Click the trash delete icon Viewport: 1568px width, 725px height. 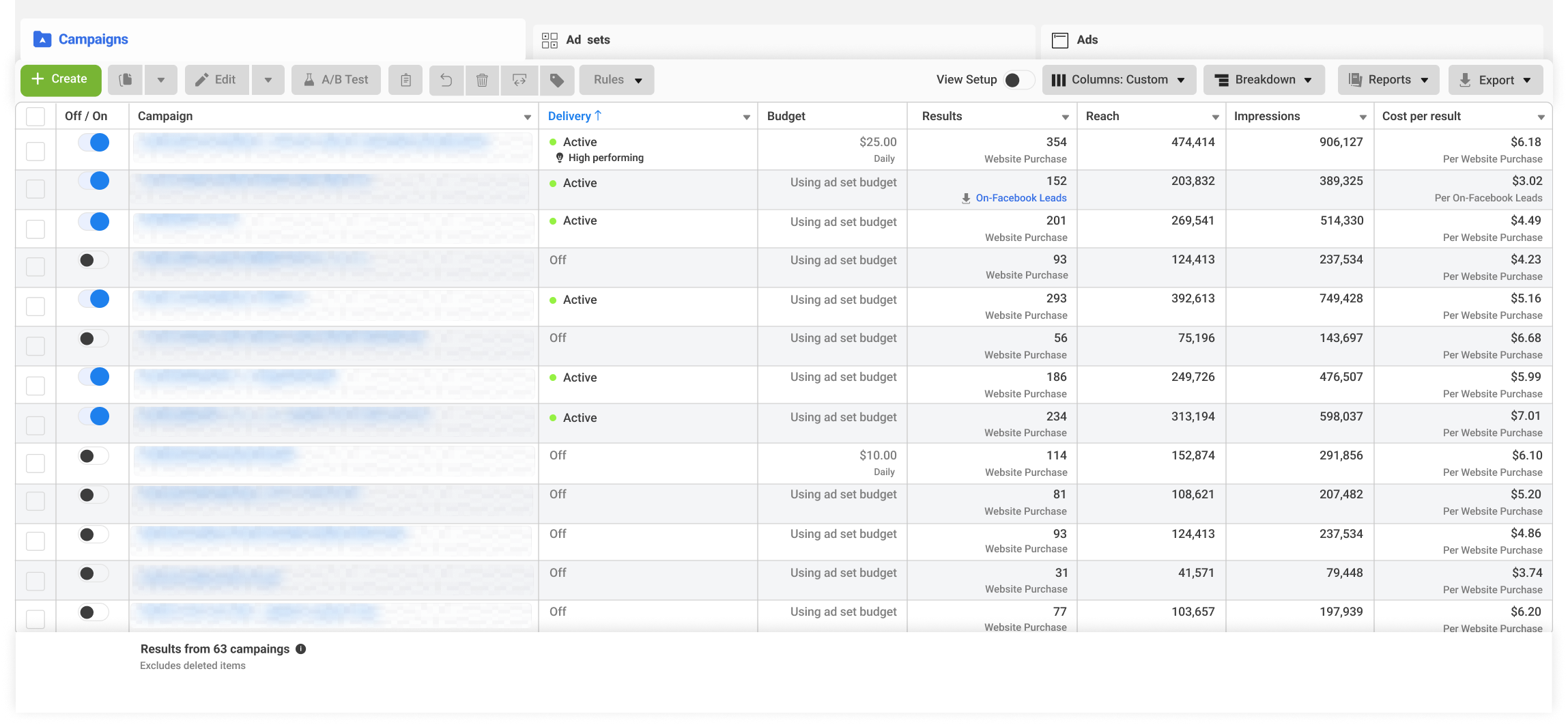coord(482,80)
